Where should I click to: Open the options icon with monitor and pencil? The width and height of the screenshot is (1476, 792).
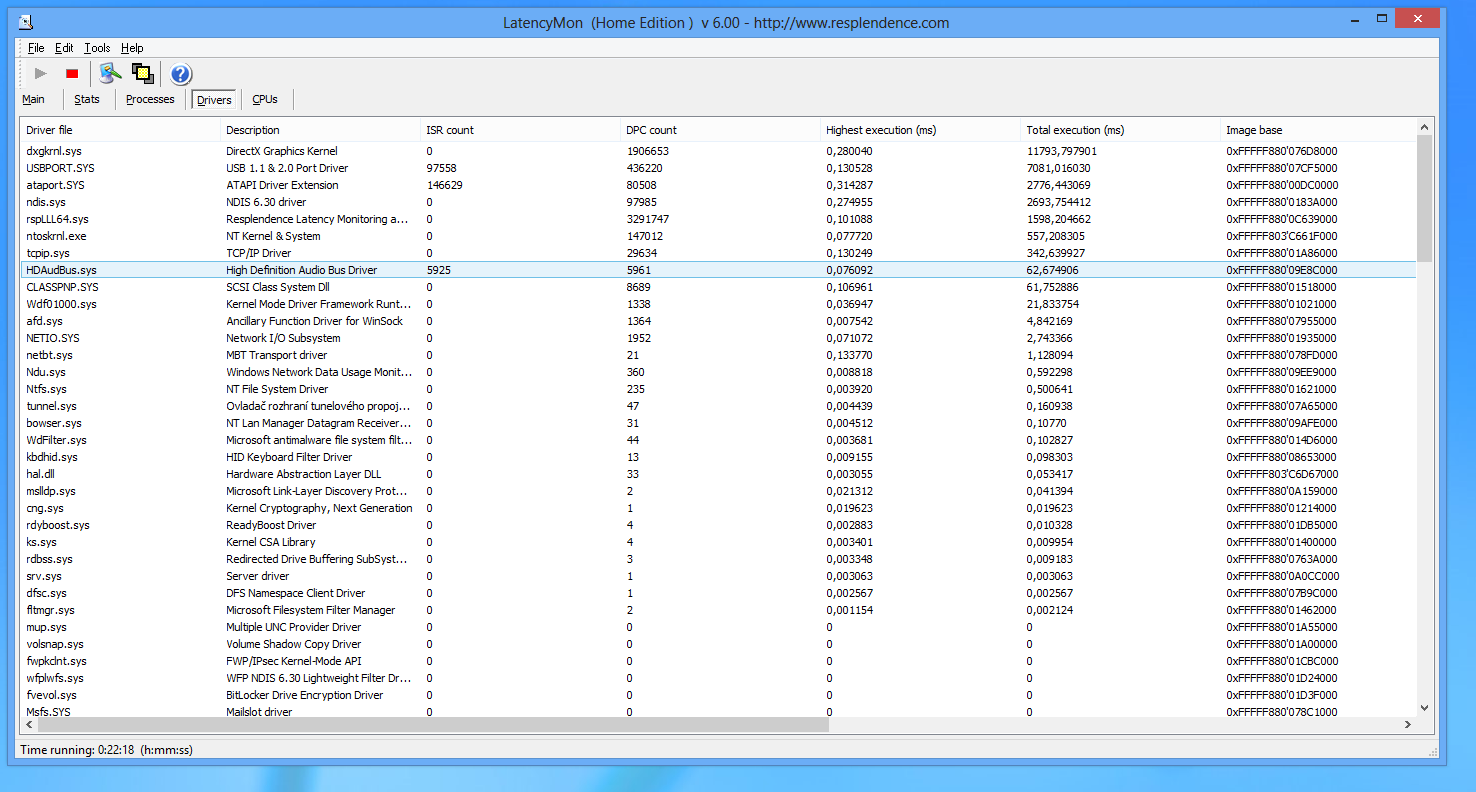[110, 73]
